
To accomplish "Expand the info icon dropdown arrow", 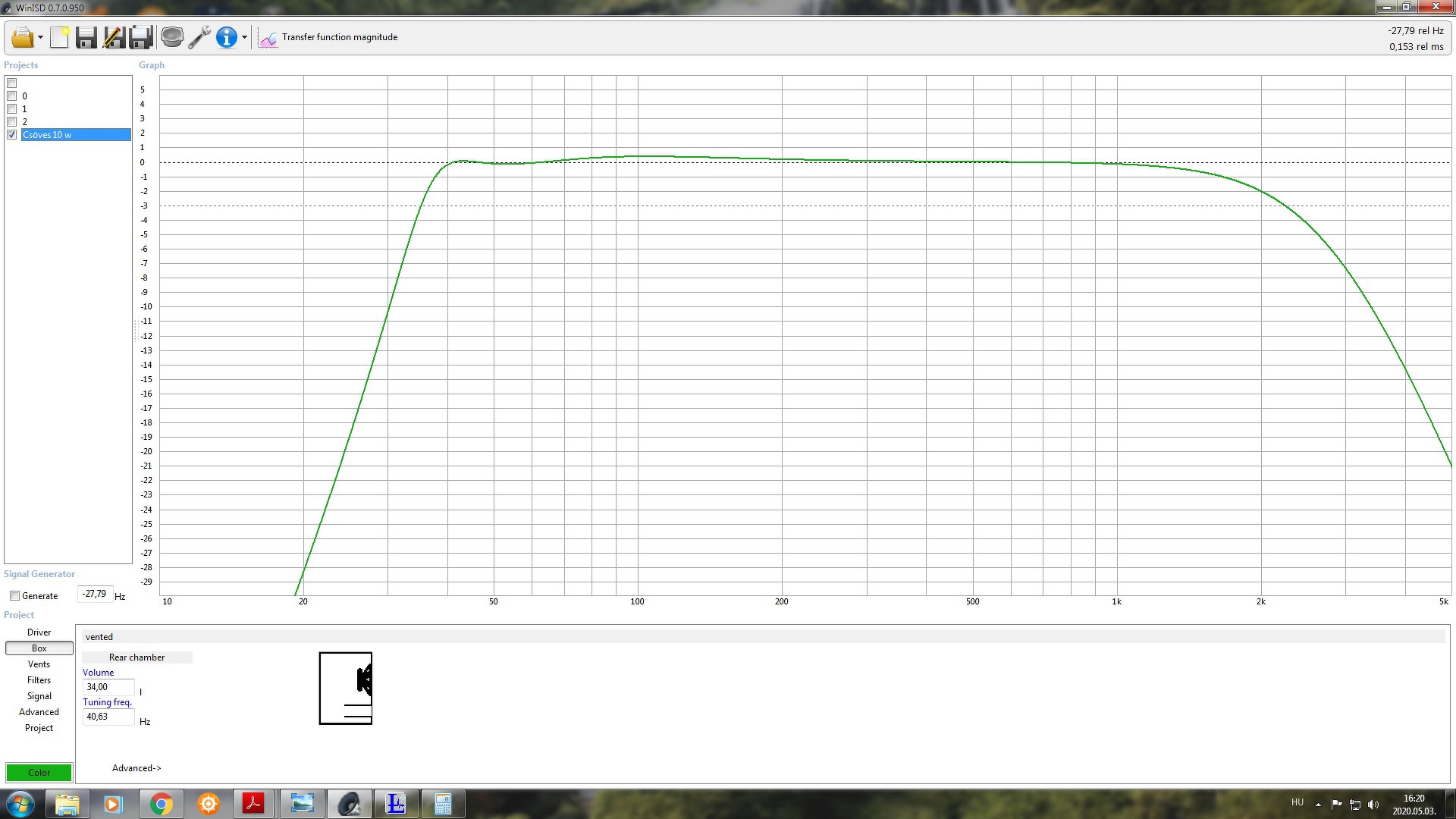I will tap(244, 37).
